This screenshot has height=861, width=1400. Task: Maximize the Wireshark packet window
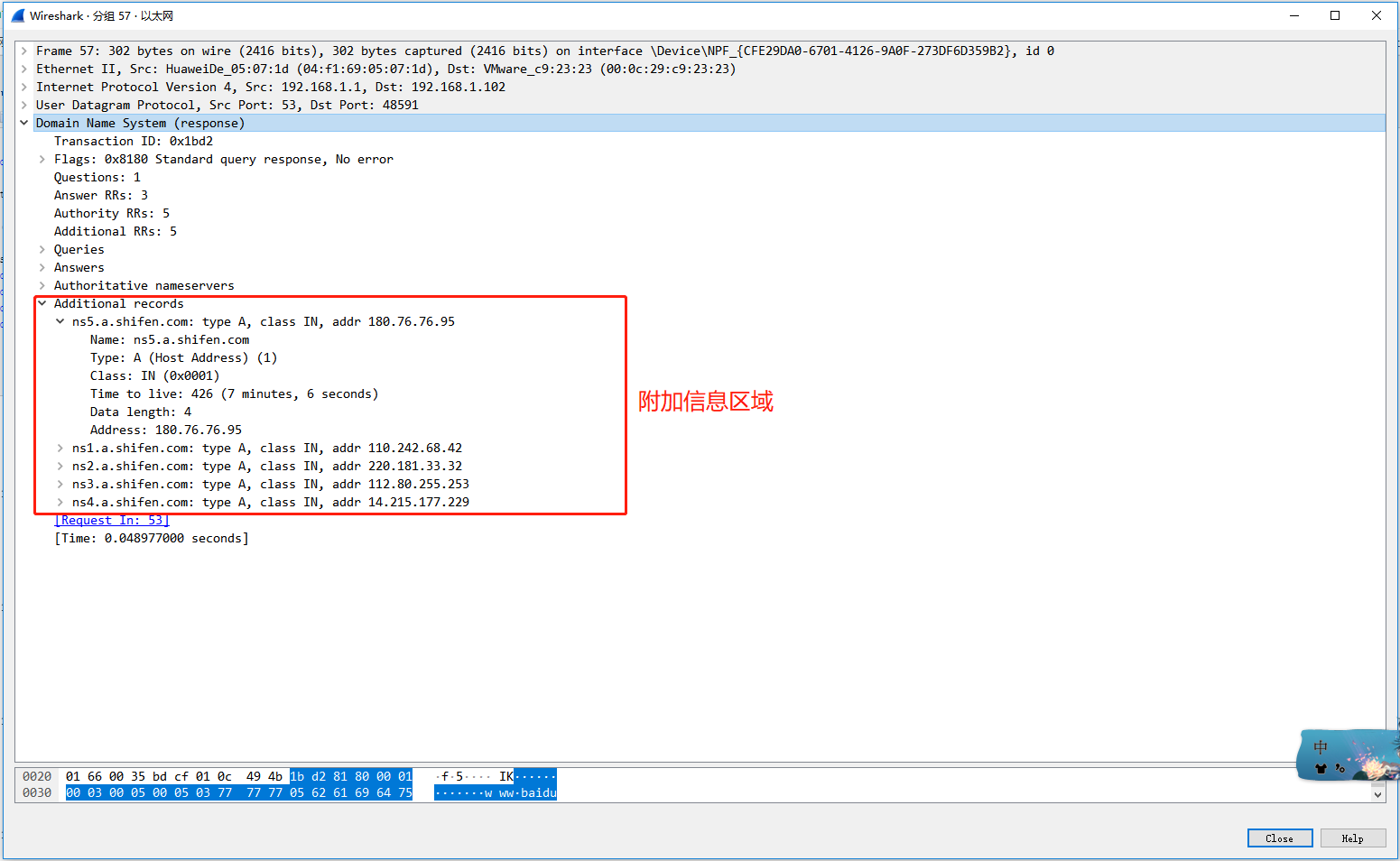pyautogui.click(x=1335, y=15)
